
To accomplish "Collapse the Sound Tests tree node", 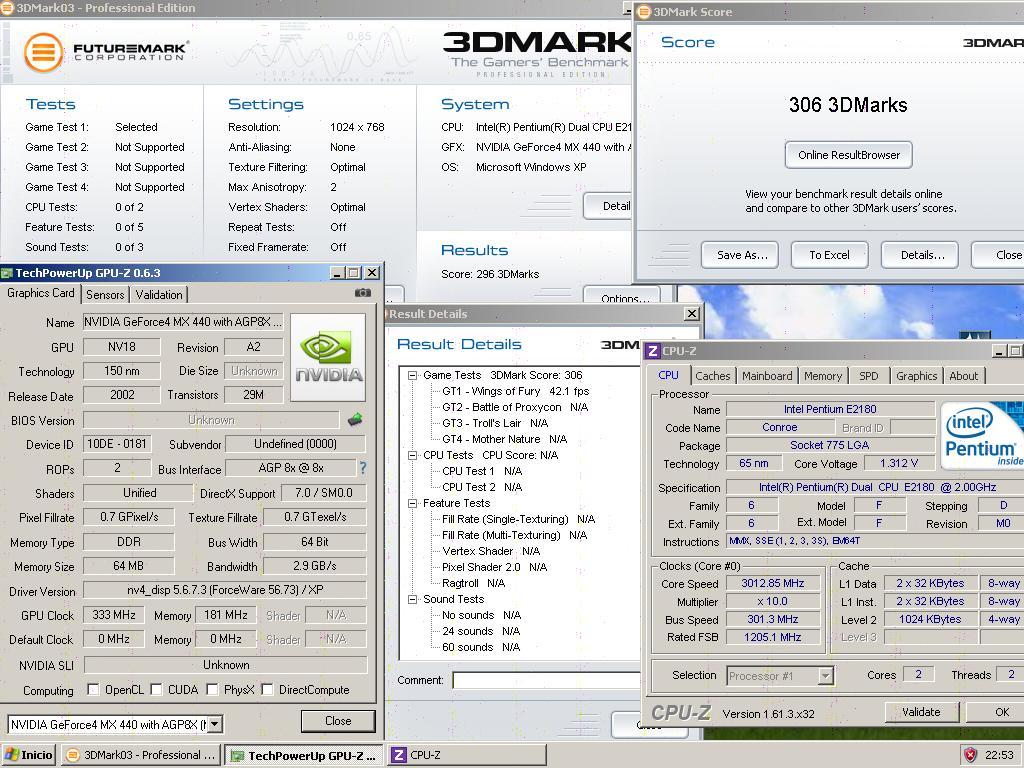I will pyautogui.click(x=412, y=600).
